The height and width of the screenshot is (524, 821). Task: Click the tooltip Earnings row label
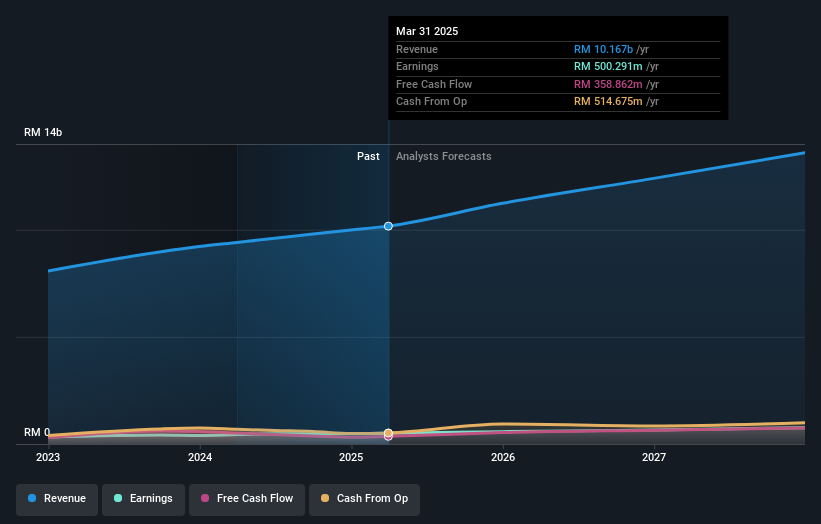[x=417, y=66]
